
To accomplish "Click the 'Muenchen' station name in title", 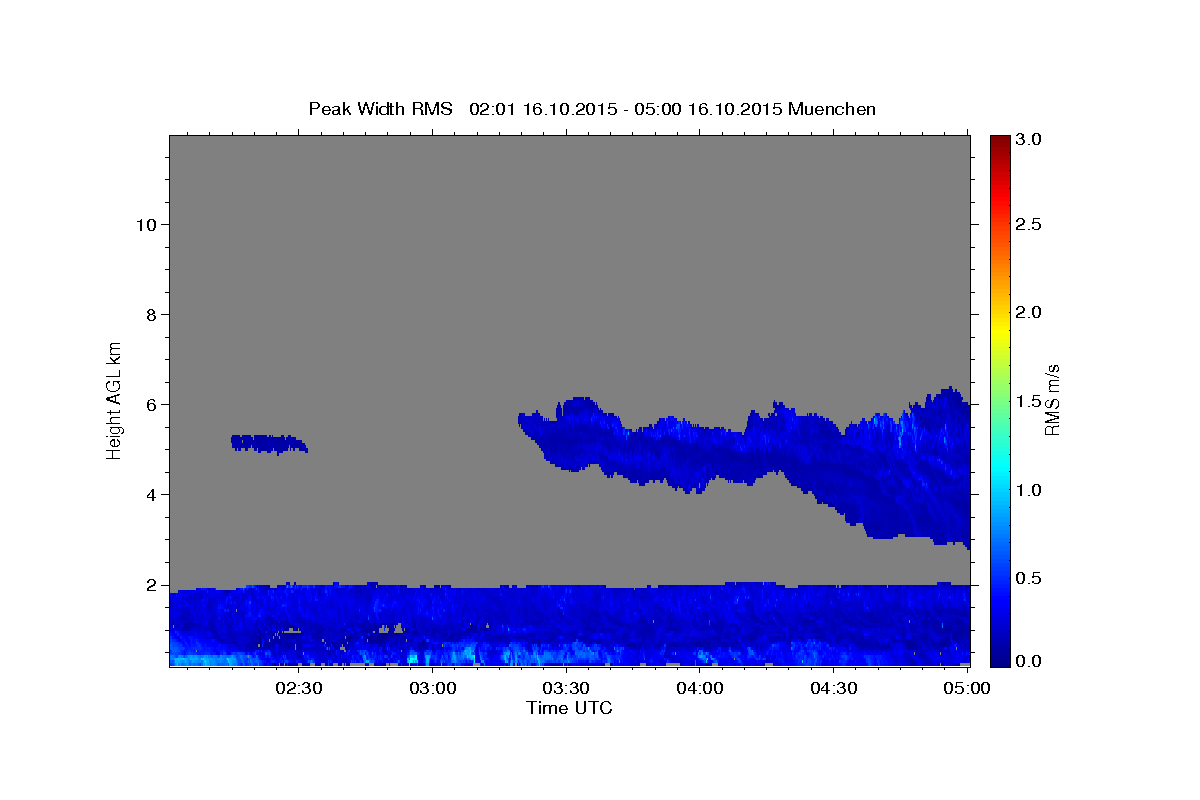I will coord(832,109).
